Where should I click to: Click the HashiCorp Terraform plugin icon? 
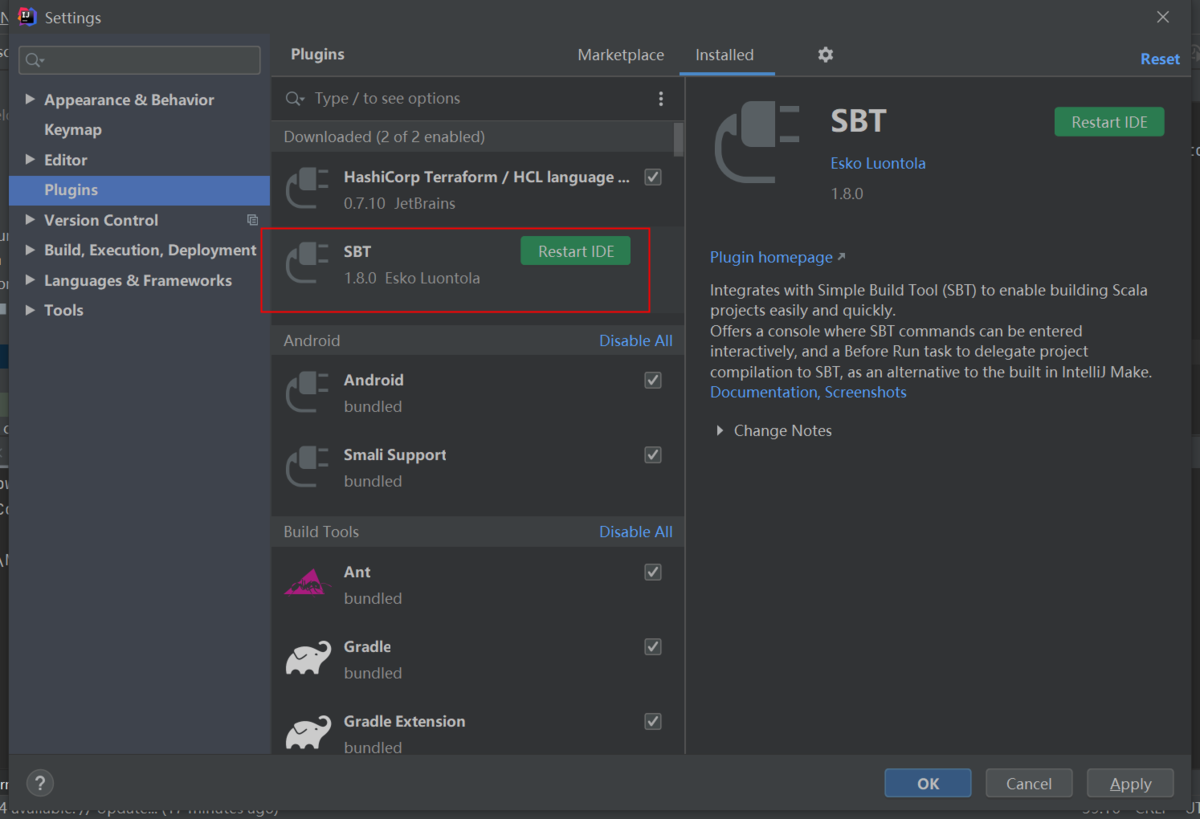click(x=308, y=189)
